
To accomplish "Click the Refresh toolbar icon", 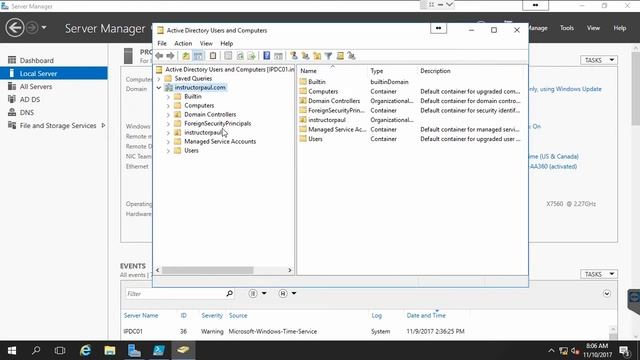I will [240, 56].
